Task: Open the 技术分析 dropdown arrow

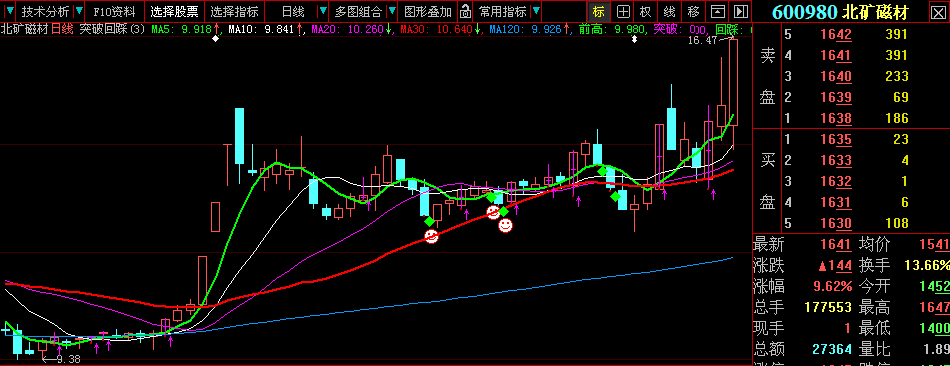Action: [x=78, y=11]
